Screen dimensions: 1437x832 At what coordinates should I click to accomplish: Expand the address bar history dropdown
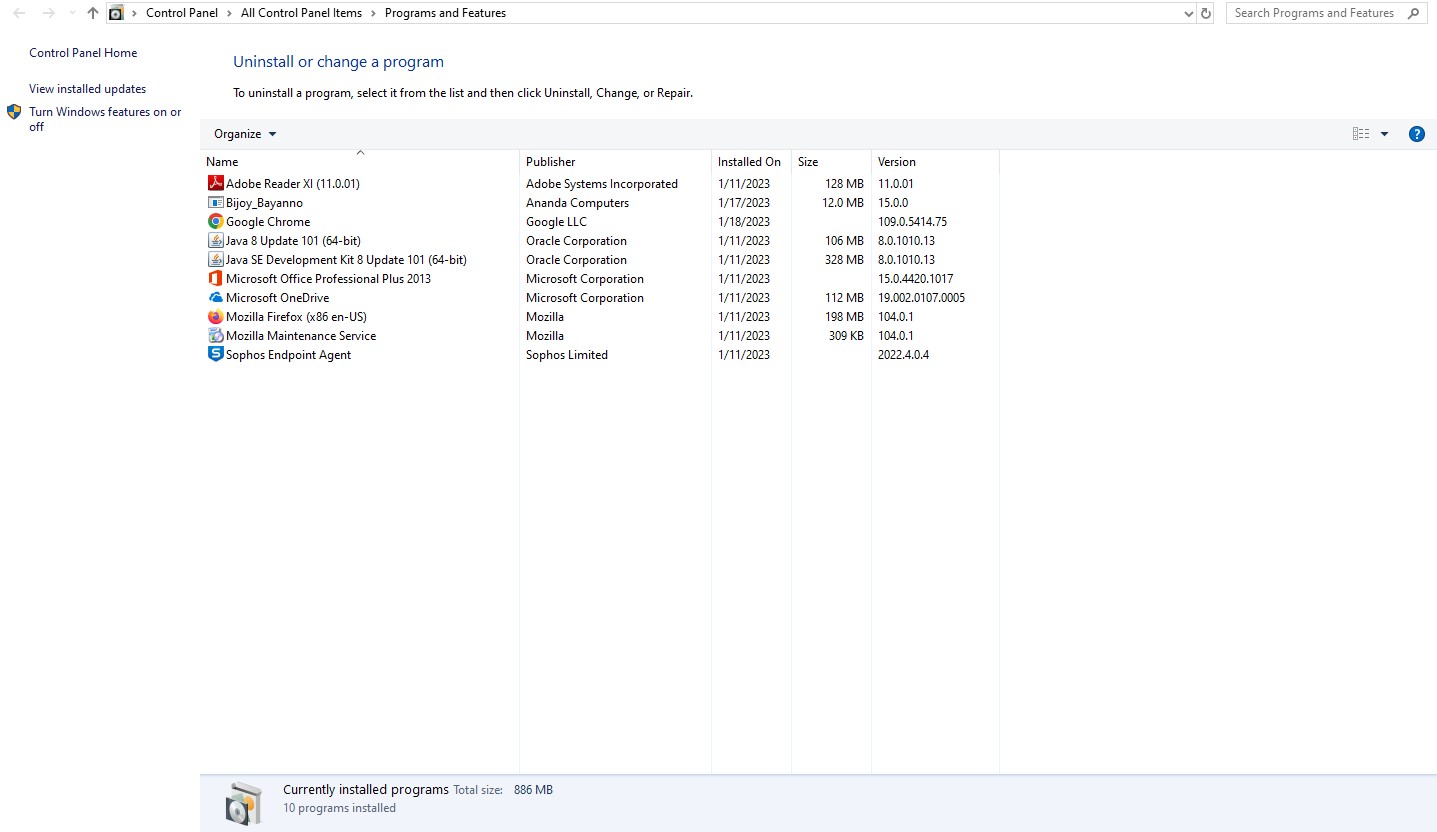1188,13
